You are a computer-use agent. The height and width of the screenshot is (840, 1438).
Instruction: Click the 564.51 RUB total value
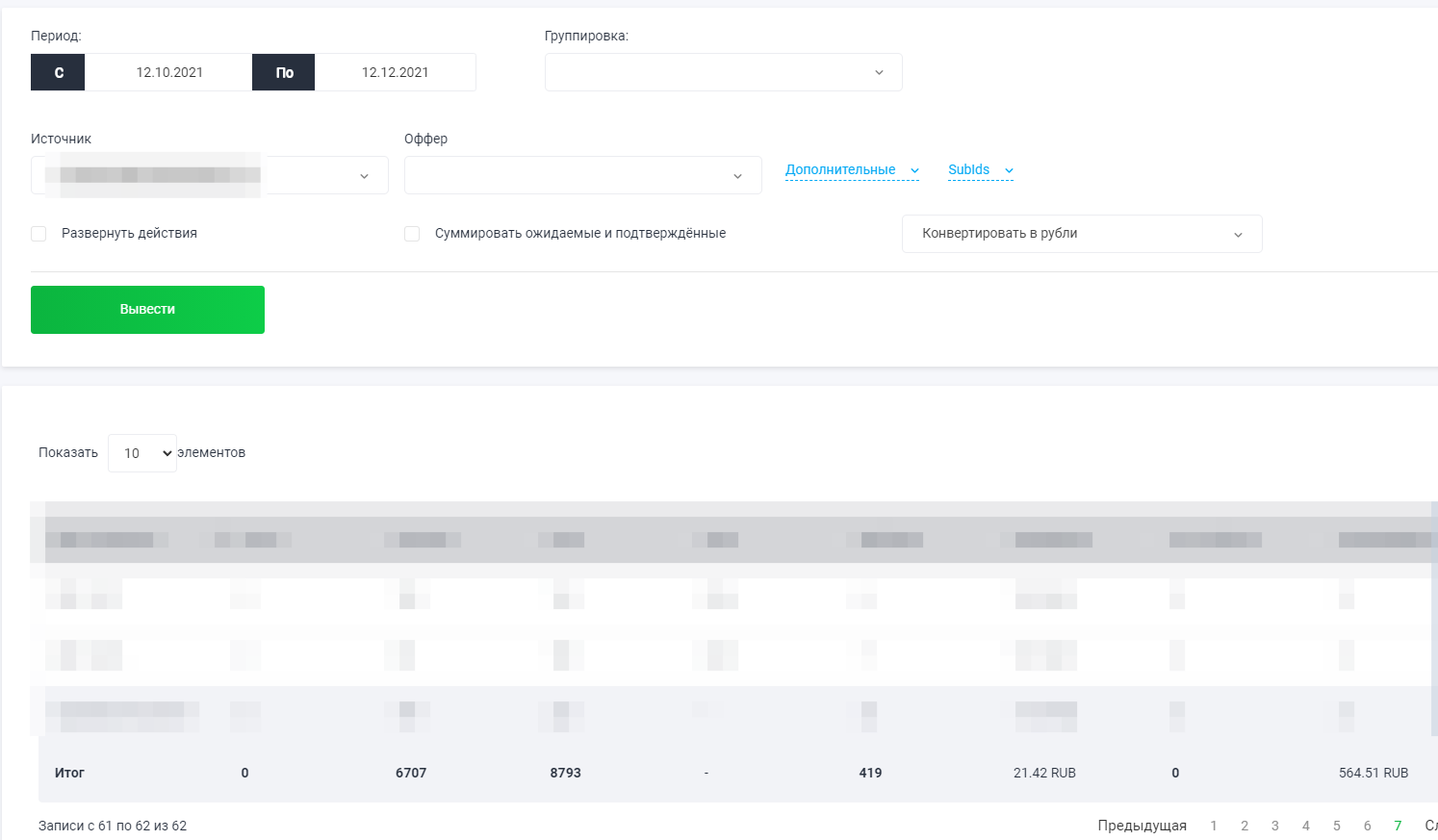(1374, 773)
